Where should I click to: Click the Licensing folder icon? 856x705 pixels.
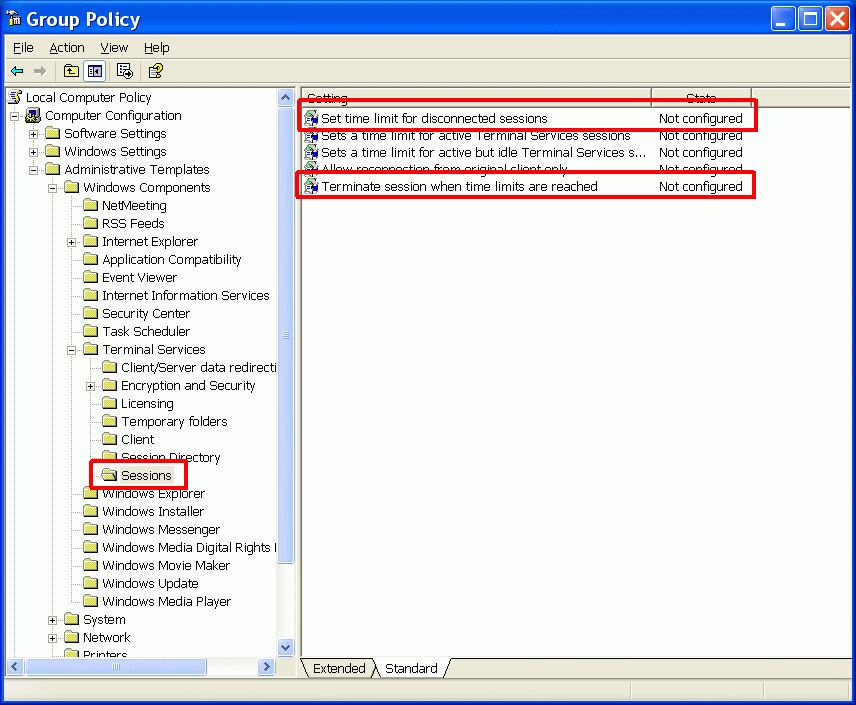tap(110, 404)
